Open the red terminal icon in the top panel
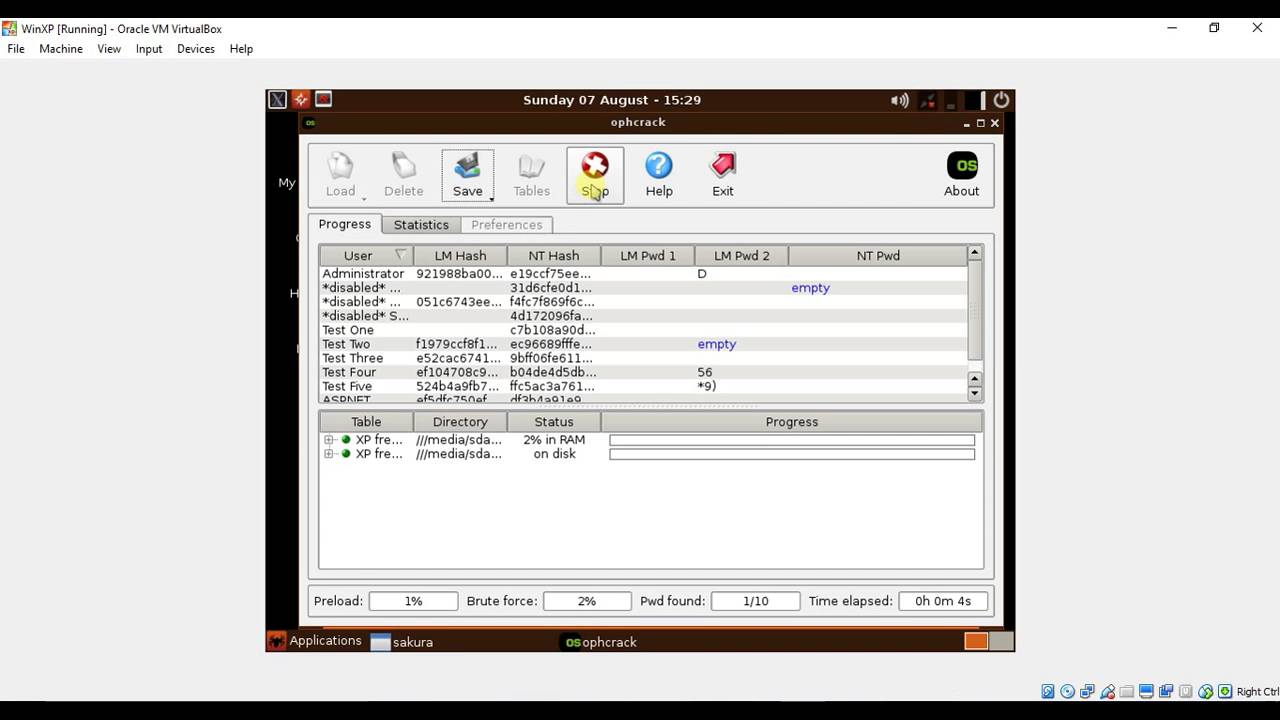The image size is (1280, 720). coord(323,99)
